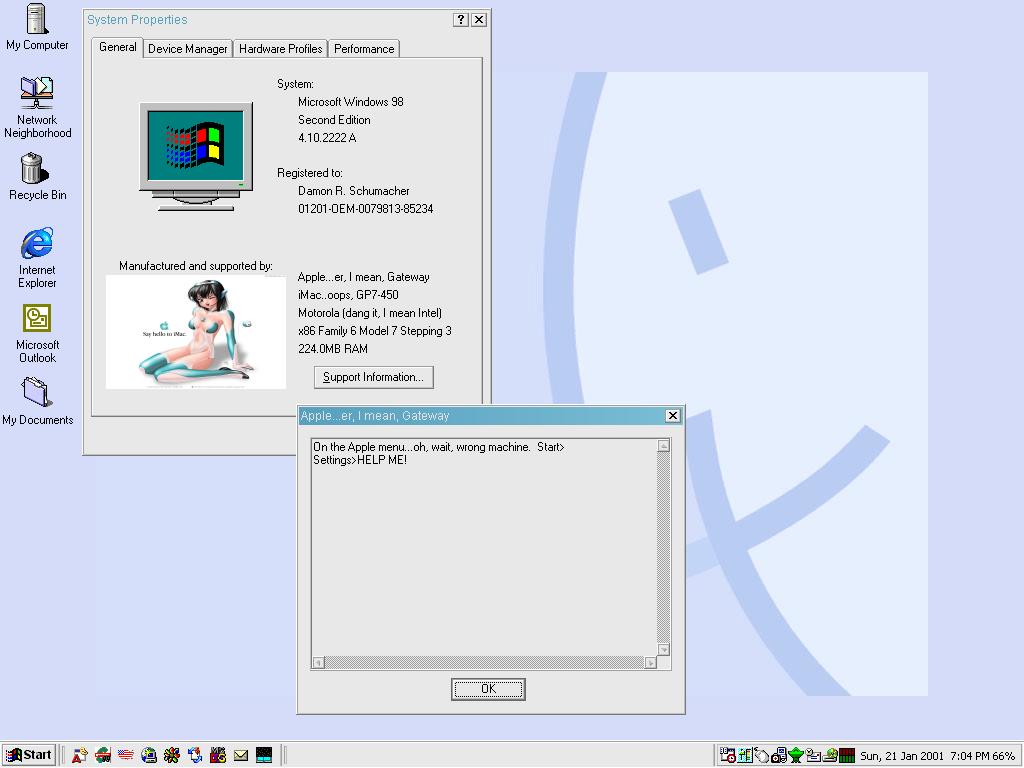
Task: Click the Support Information button
Action: coord(373,377)
